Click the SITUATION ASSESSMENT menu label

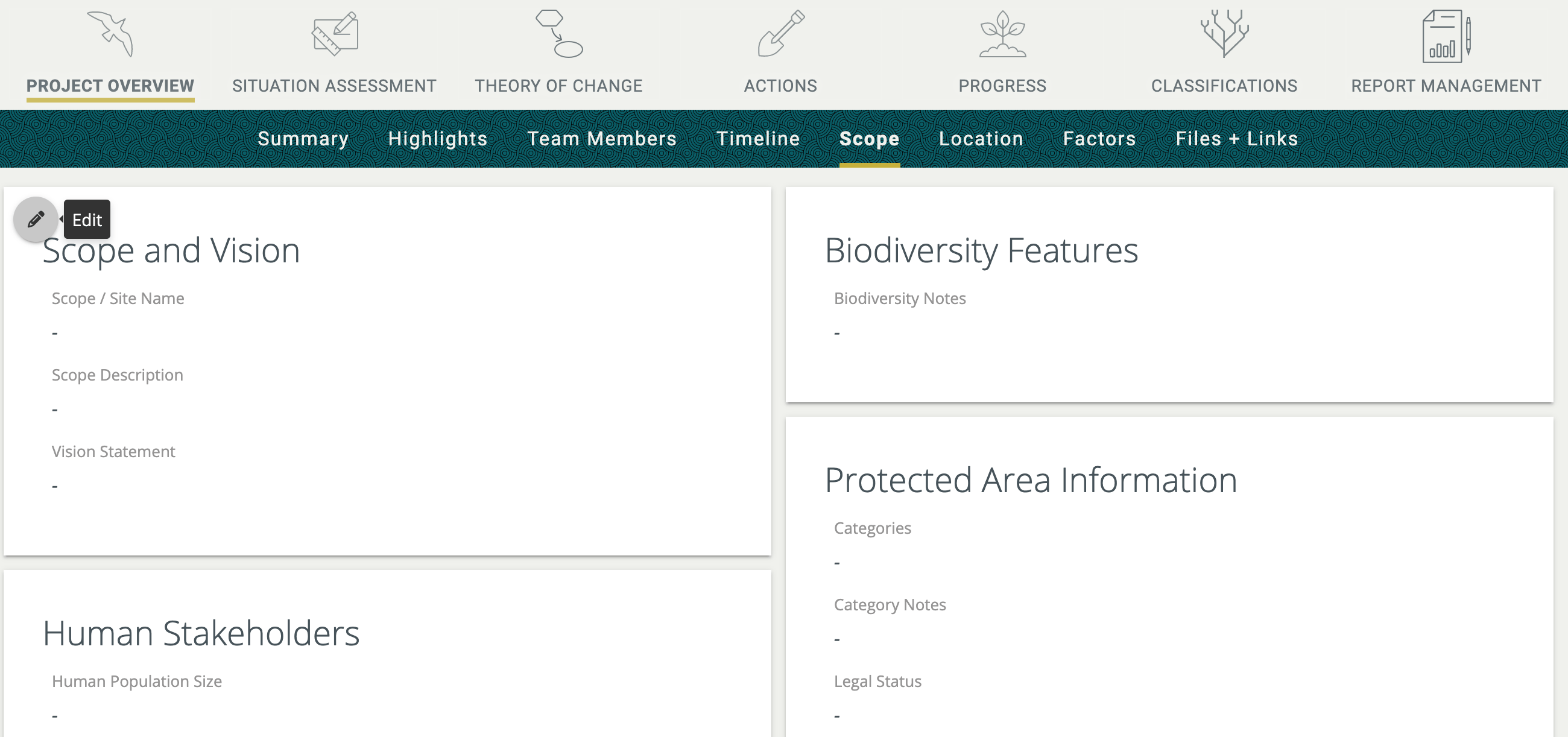pyautogui.click(x=334, y=86)
